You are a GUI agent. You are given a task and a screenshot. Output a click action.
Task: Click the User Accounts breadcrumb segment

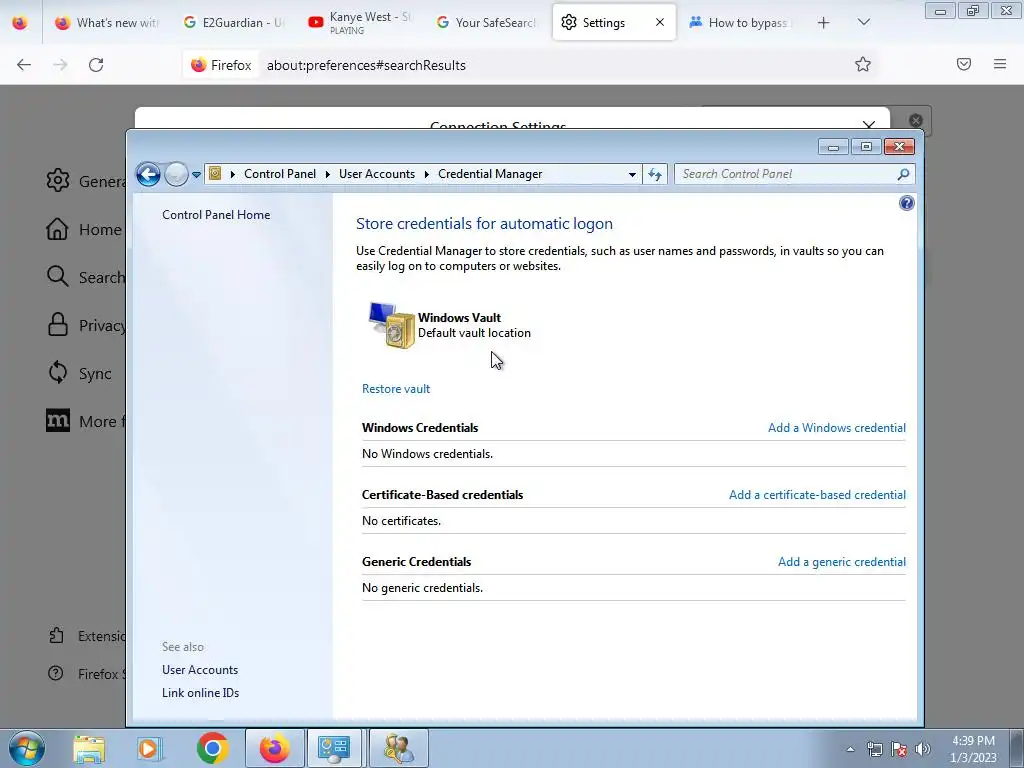coord(377,174)
